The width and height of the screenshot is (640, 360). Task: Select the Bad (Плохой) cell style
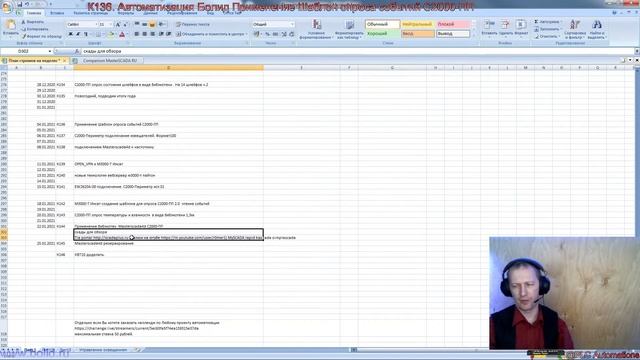(453, 24)
